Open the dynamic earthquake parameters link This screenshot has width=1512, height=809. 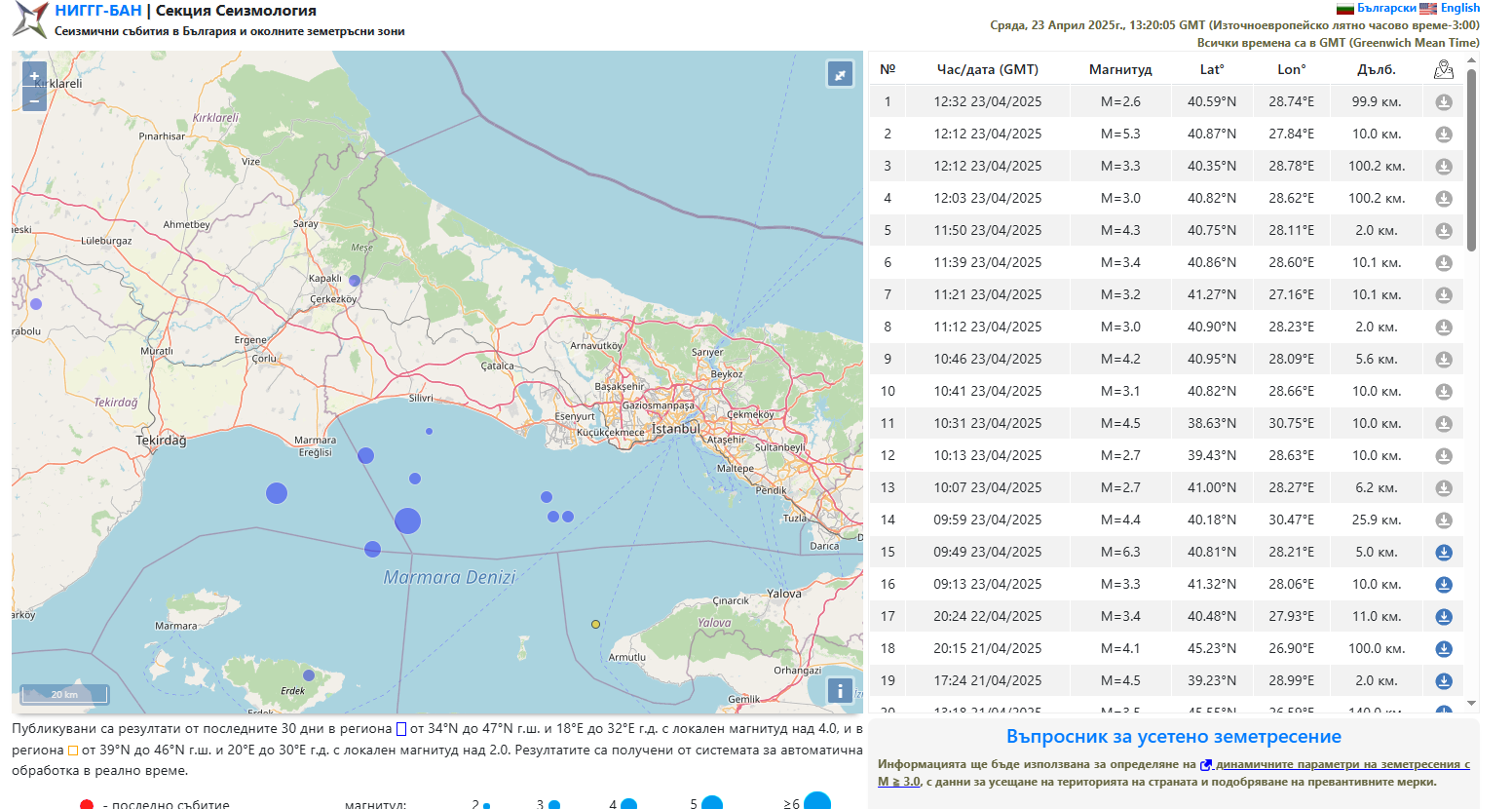pyautogui.click(x=1342, y=765)
